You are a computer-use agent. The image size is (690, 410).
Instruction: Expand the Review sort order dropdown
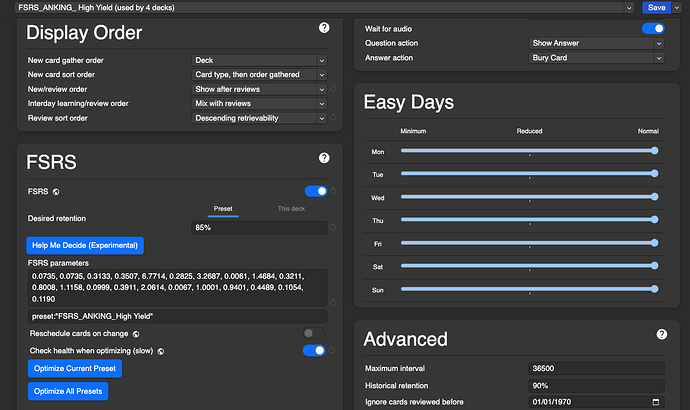pyautogui.click(x=259, y=118)
